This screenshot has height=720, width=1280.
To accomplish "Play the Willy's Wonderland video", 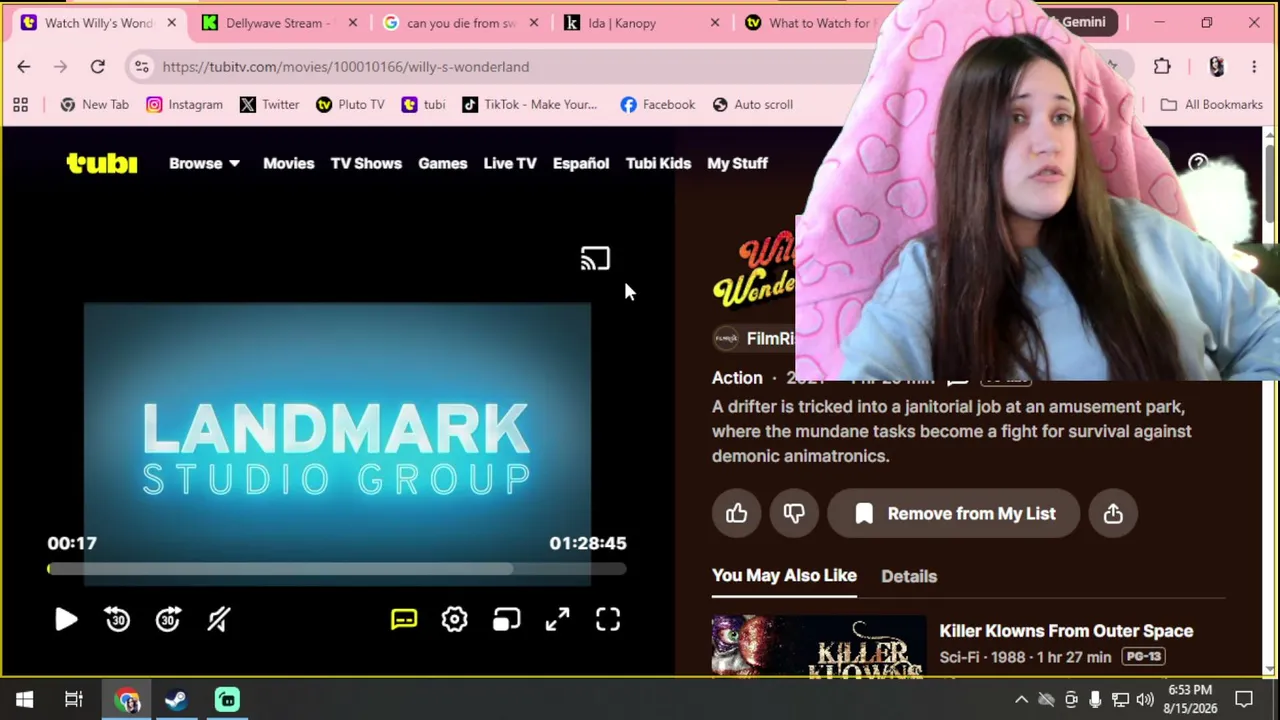I will pos(66,620).
